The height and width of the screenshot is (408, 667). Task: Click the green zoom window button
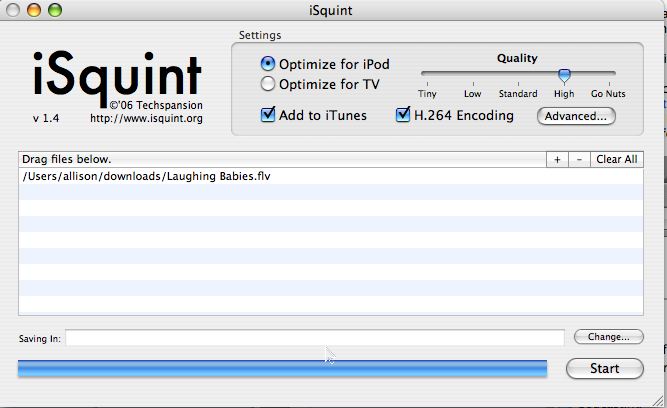click(x=53, y=10)
